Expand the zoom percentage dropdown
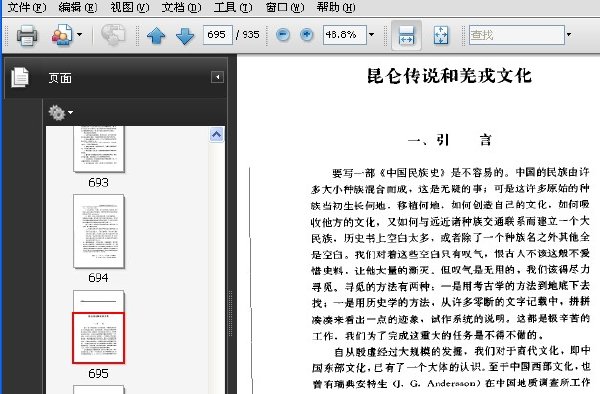Viewport: 600px width, 394px height. [x=371, y=35]
